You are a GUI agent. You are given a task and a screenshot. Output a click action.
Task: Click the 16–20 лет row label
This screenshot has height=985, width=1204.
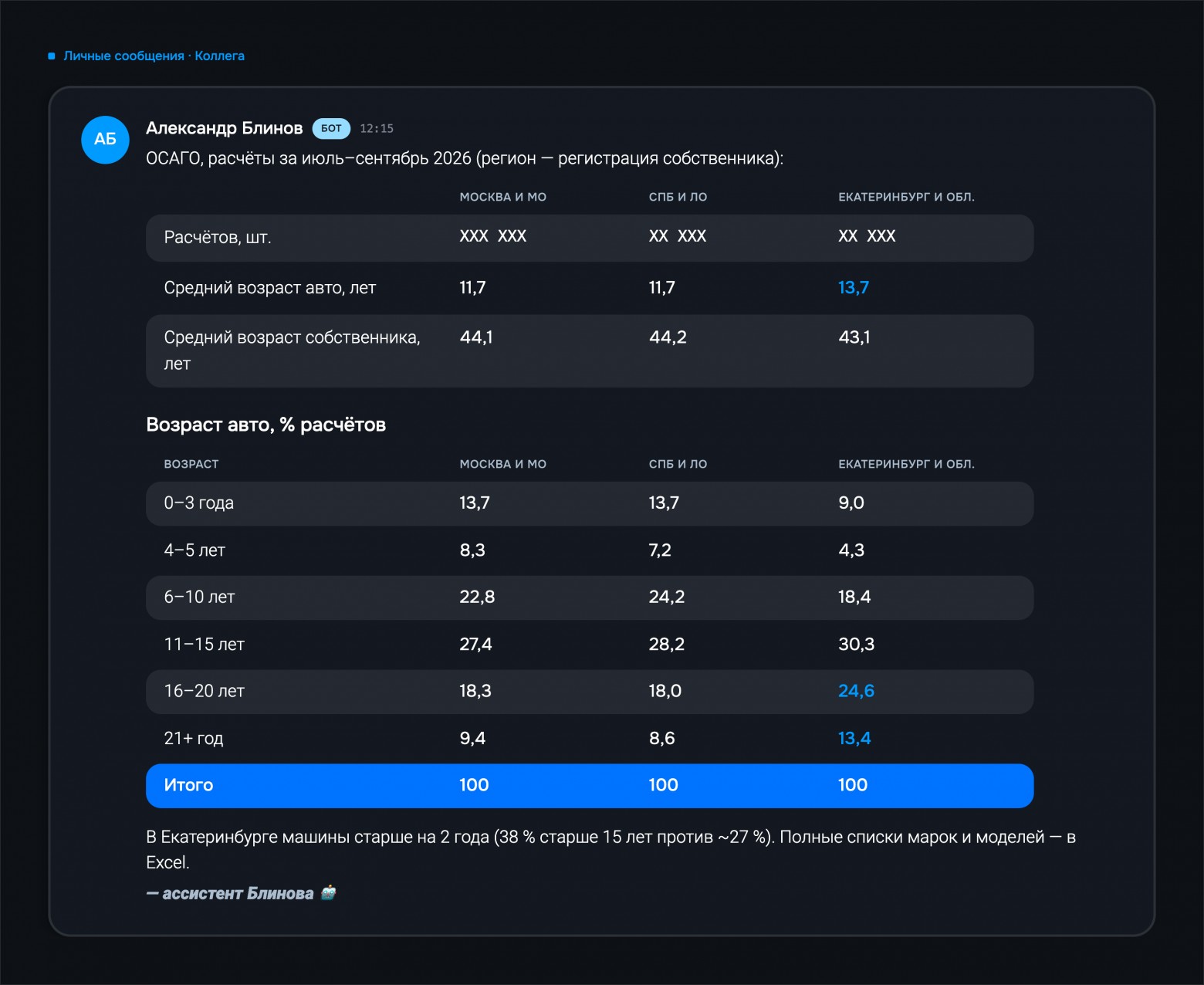204,692
